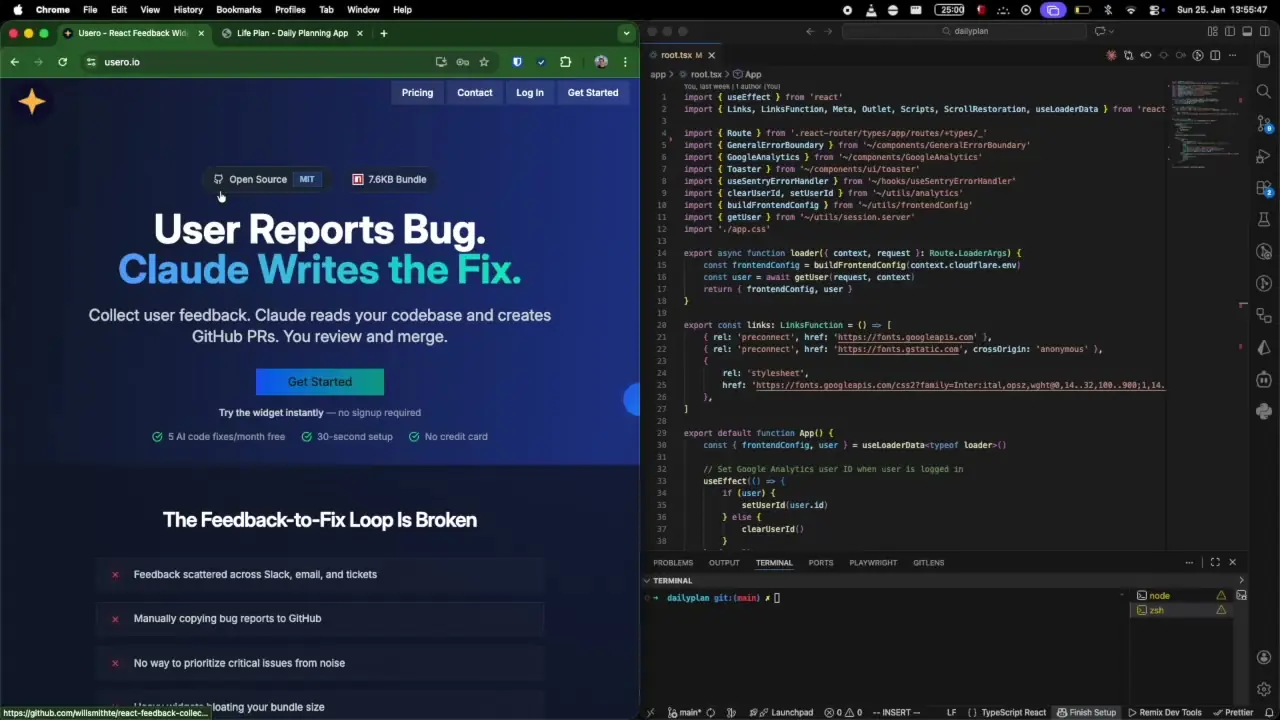Reload the Usero page

pos(62,62)
